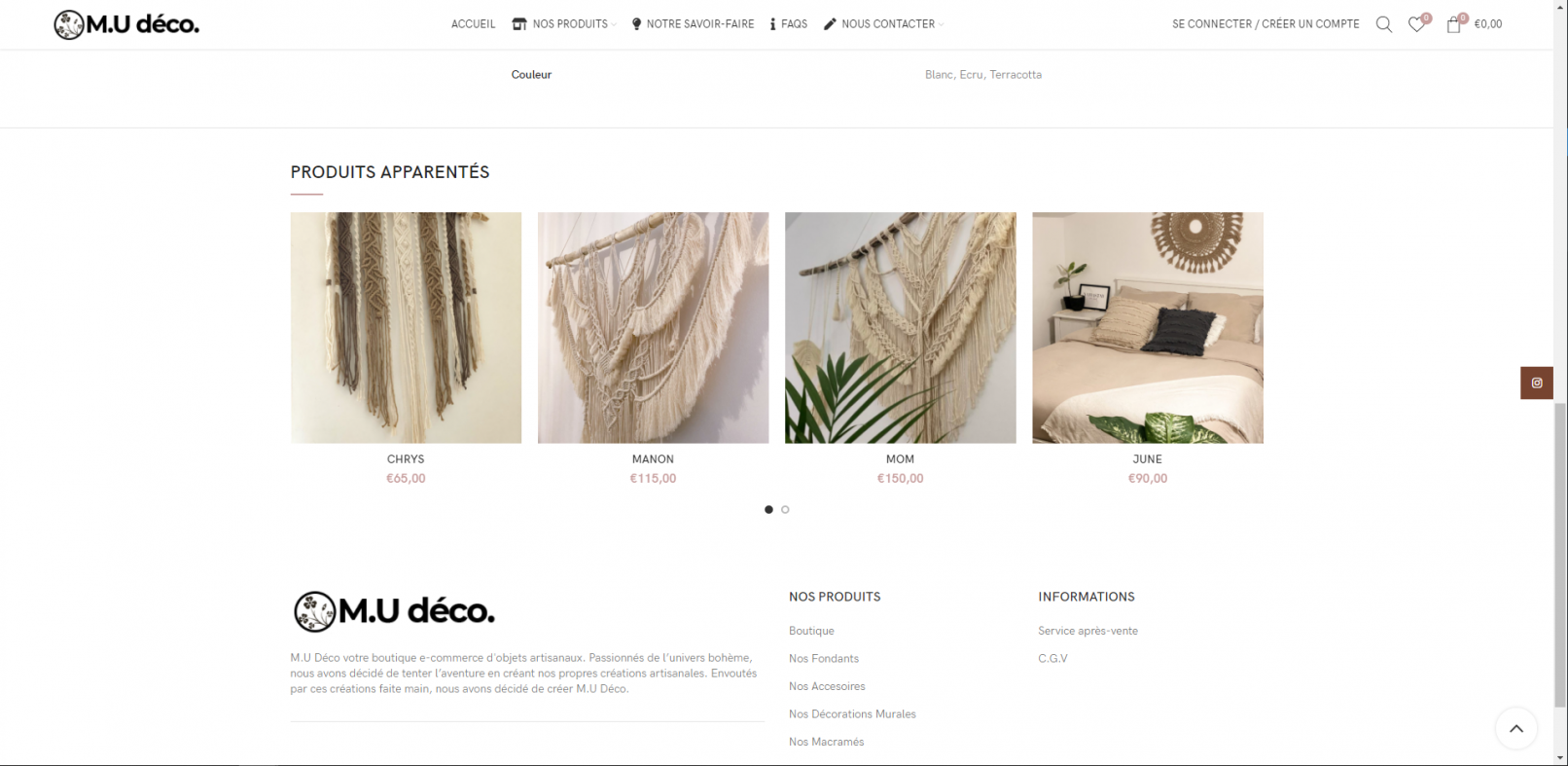Select the first carousel pagination dot
This screenshot has height=766, width=1568.
pyautogui.click(x=768, y=509)
